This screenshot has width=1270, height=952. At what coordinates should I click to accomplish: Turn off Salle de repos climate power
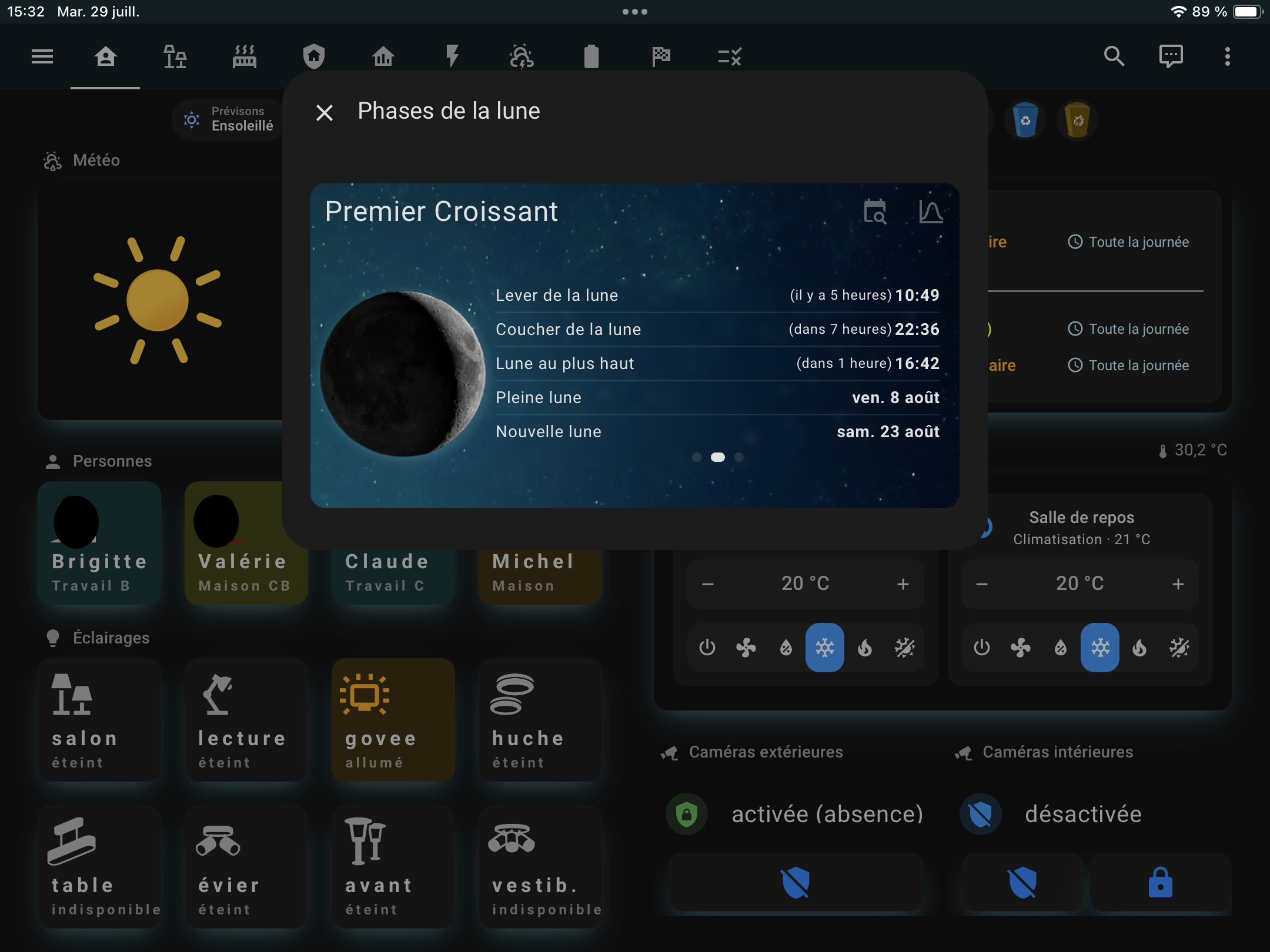pos(981,648)
